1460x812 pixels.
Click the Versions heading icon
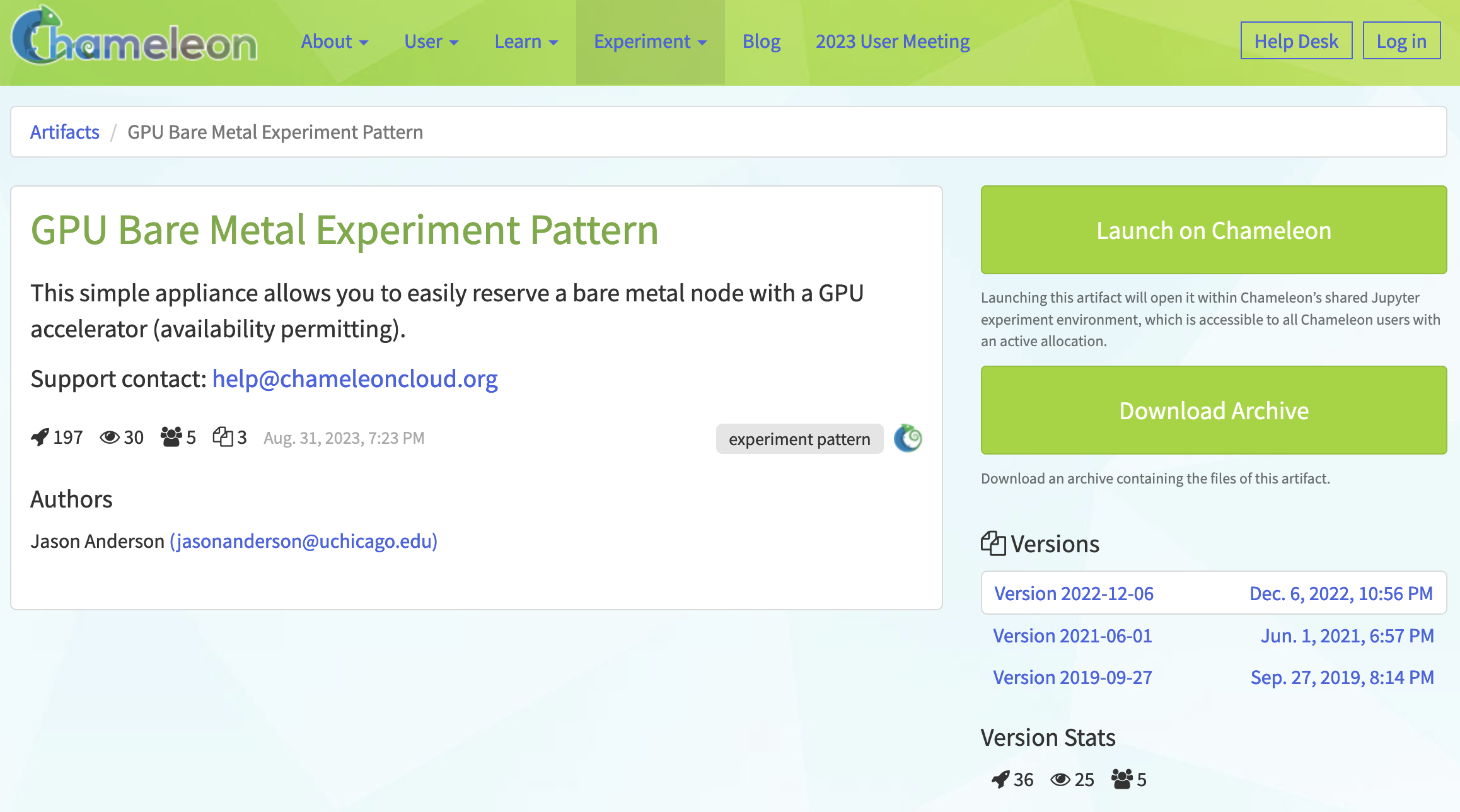coord(993,543)
